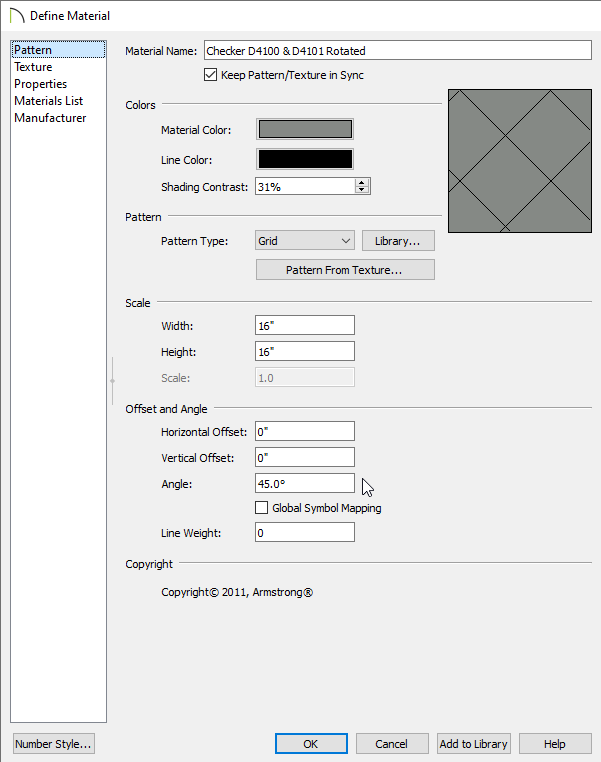Click the Shading Contrast field

coord(305,187)
